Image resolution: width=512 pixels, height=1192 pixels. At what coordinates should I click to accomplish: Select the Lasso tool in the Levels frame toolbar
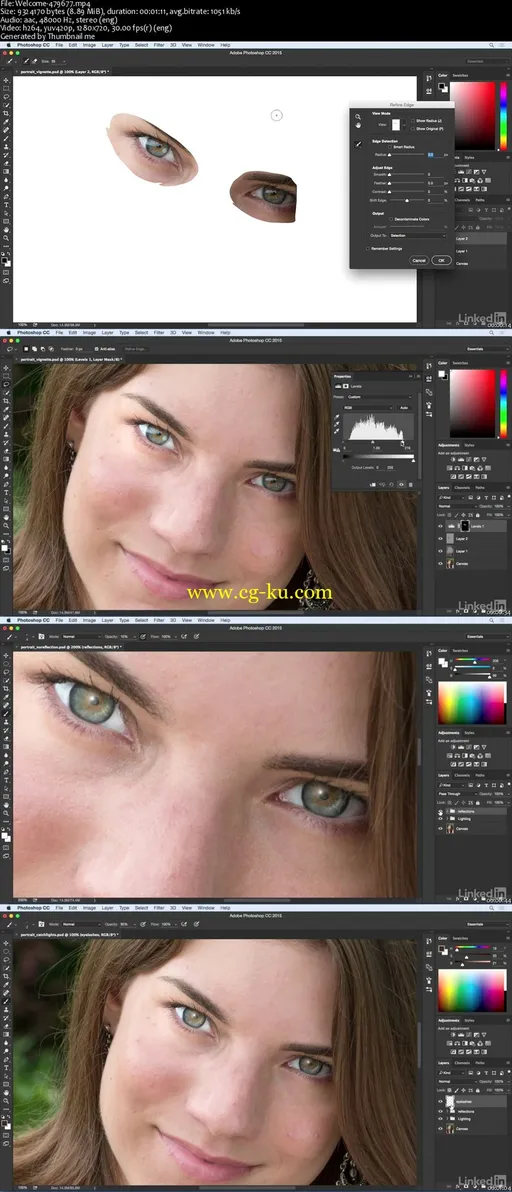click(5, 384)
